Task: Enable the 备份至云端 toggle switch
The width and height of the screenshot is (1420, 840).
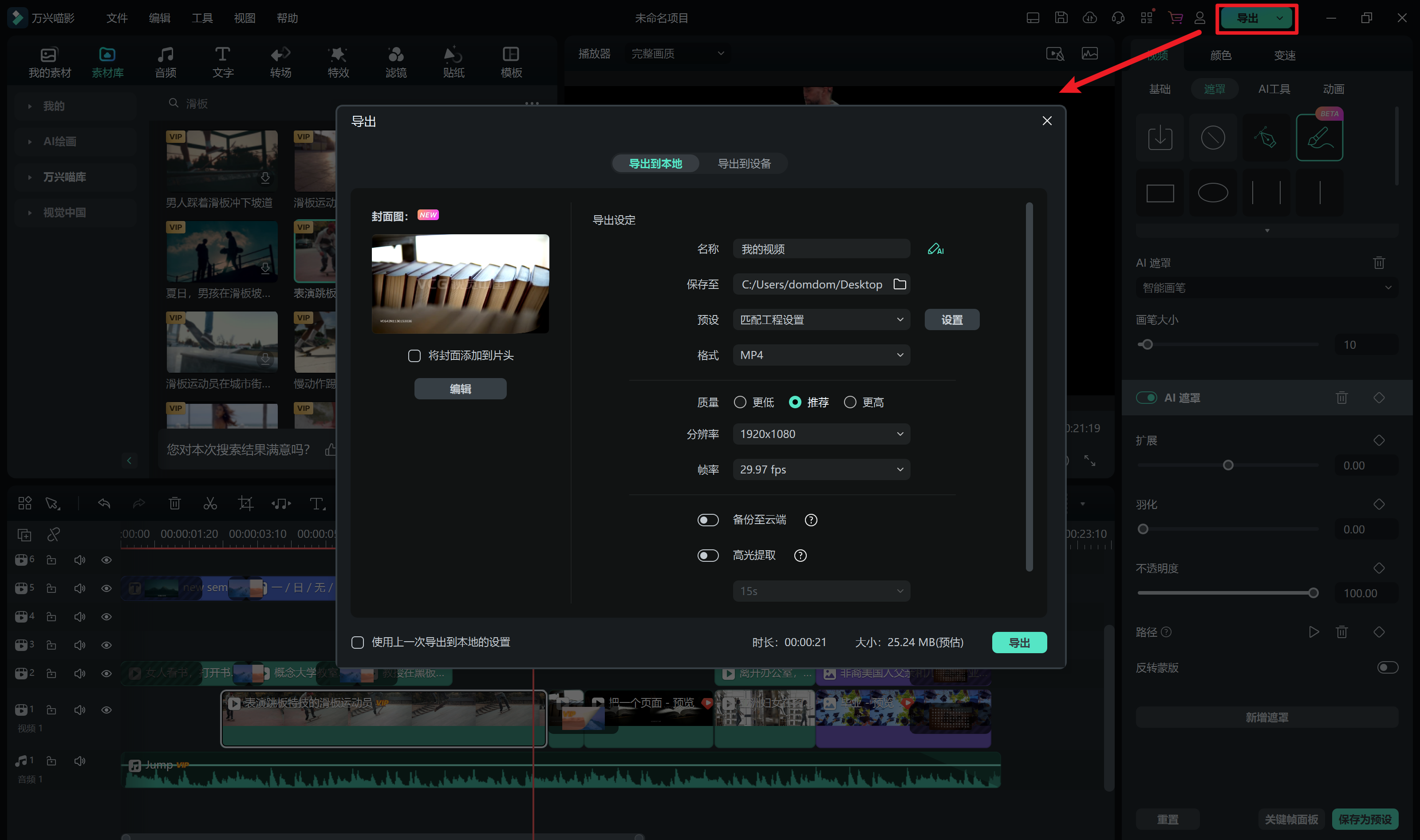Action: [707, 520]
